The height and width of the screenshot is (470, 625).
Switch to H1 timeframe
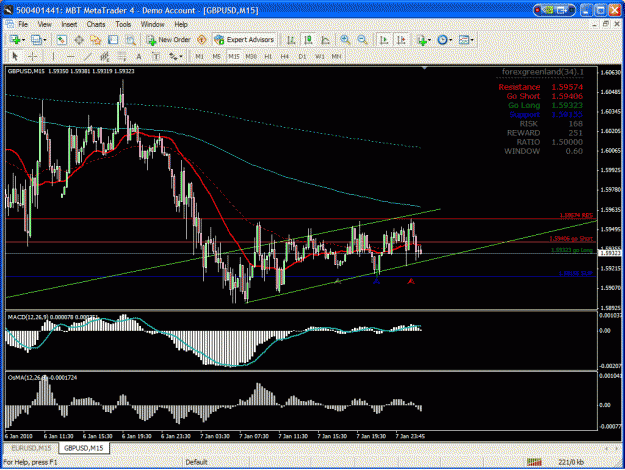[268, 57]
